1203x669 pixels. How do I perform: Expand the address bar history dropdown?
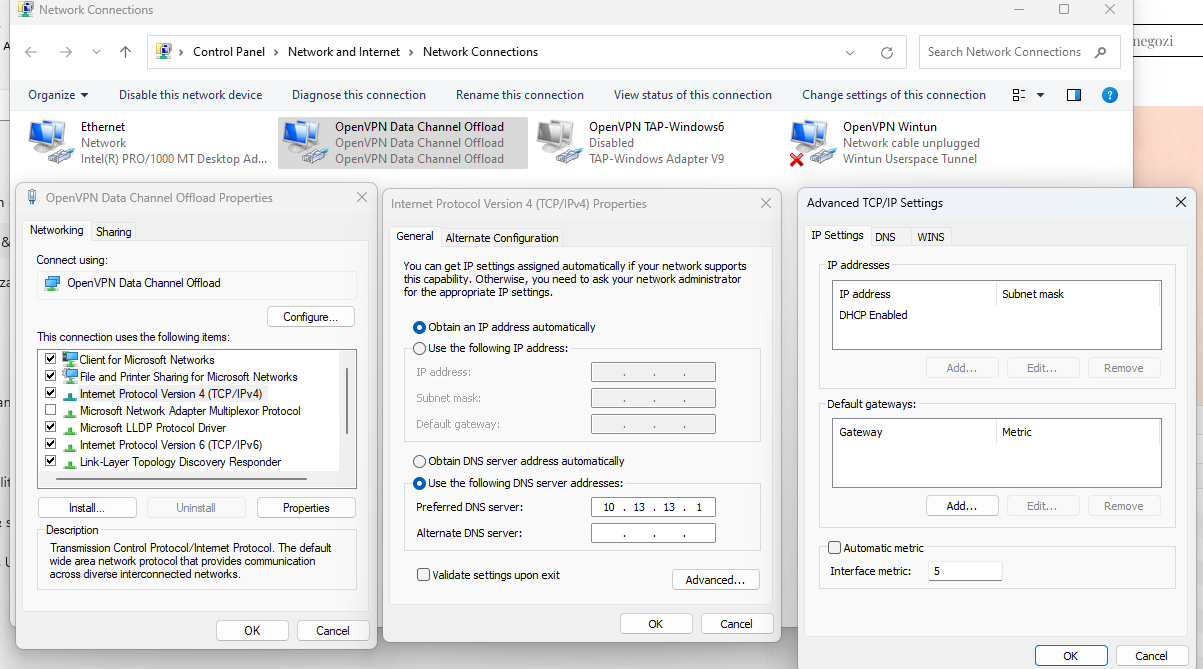(850, 52)
